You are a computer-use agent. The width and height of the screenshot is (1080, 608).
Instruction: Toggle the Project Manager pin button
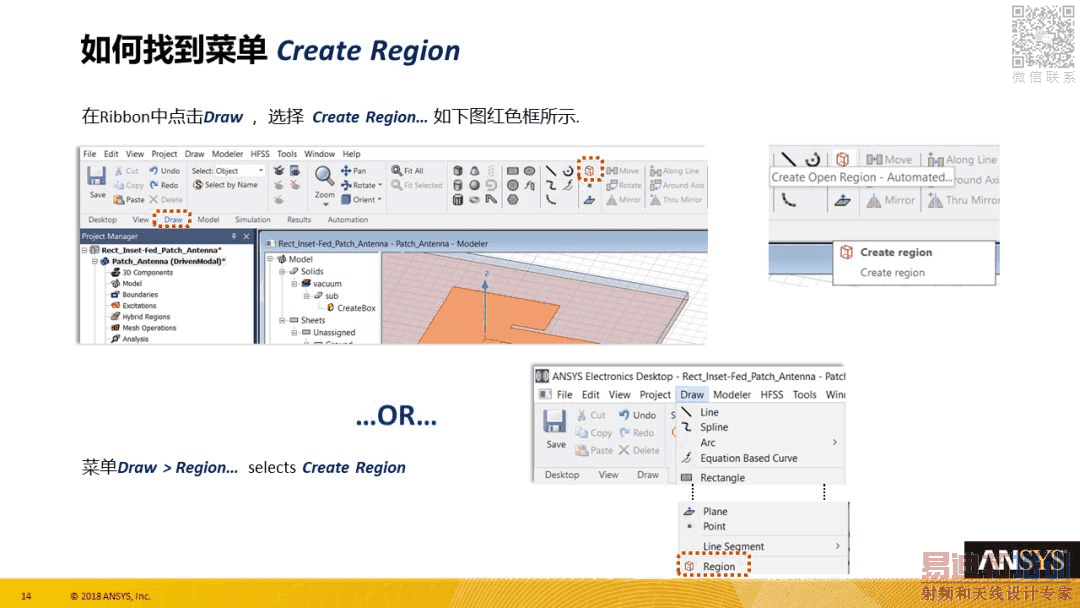coord(233,236)
